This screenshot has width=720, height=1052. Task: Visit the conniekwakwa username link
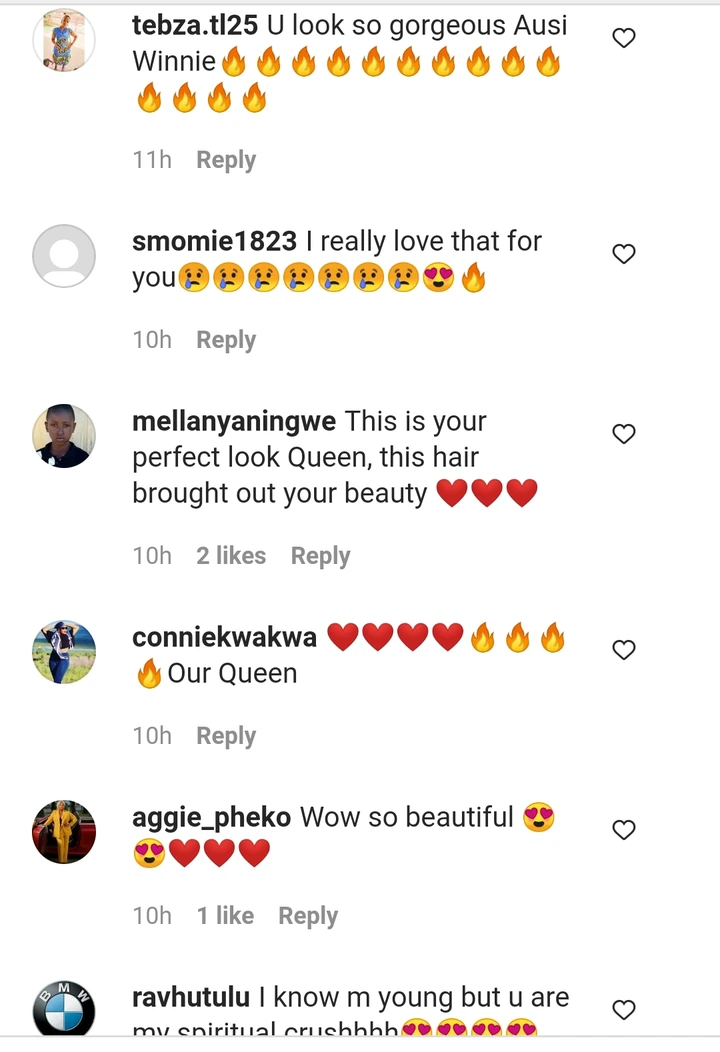point(224,637)
